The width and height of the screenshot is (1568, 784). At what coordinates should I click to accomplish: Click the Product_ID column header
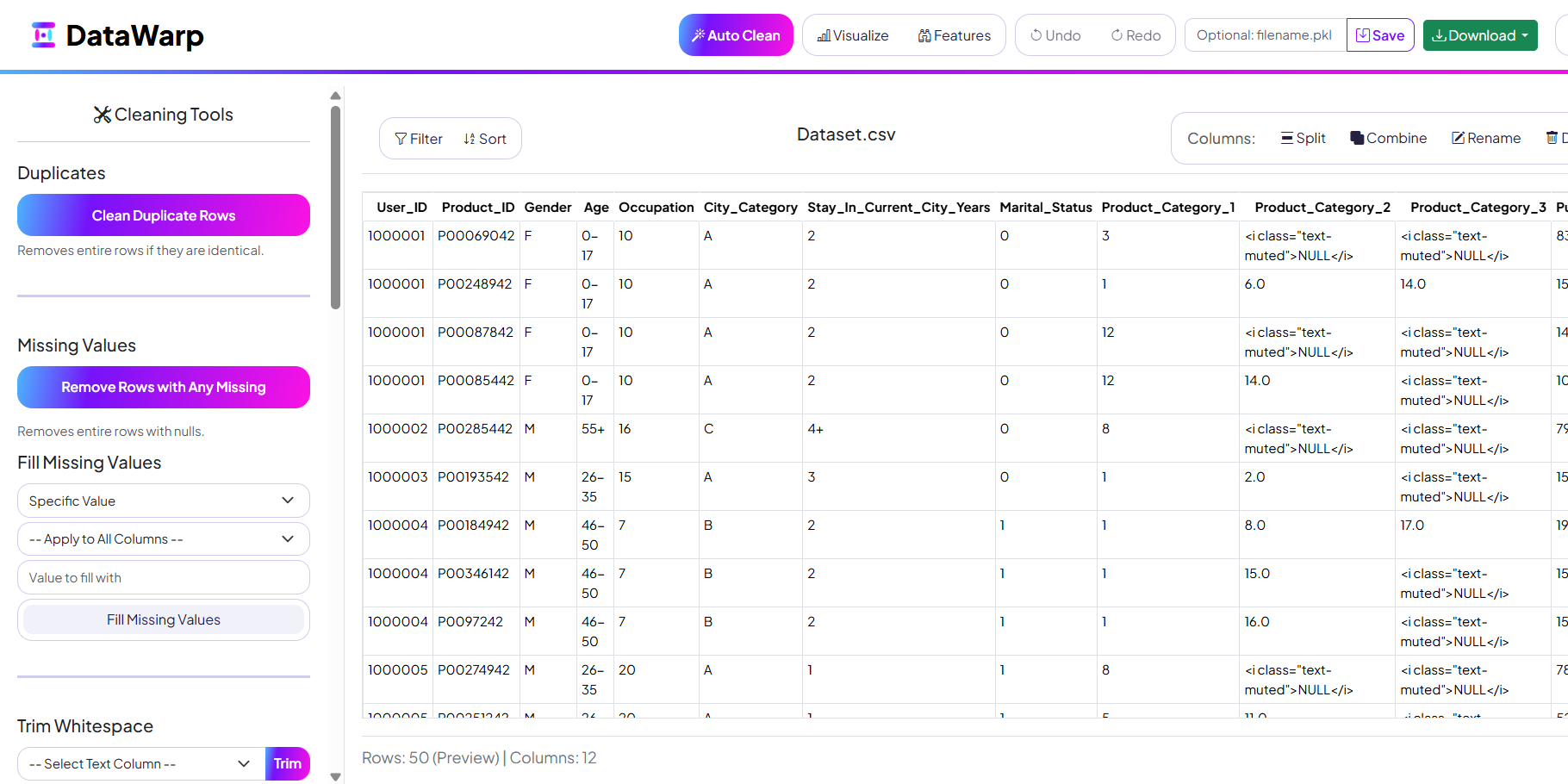(478, 208)
